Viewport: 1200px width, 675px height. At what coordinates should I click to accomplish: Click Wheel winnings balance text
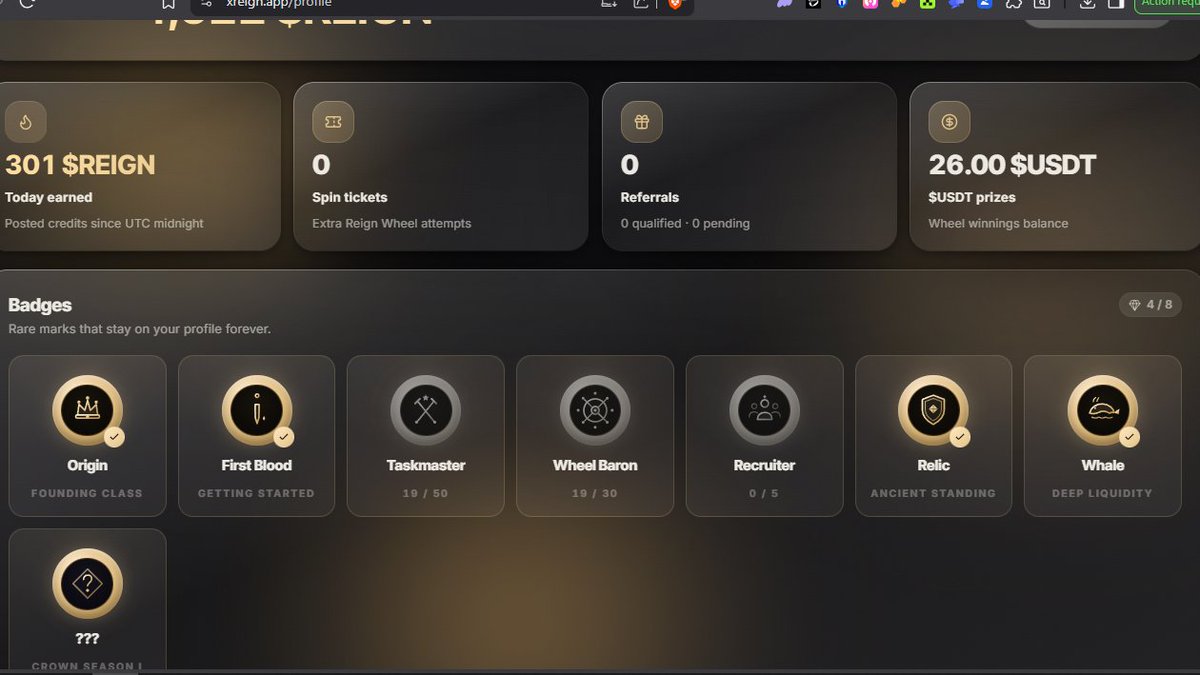[x=998, y=223]
